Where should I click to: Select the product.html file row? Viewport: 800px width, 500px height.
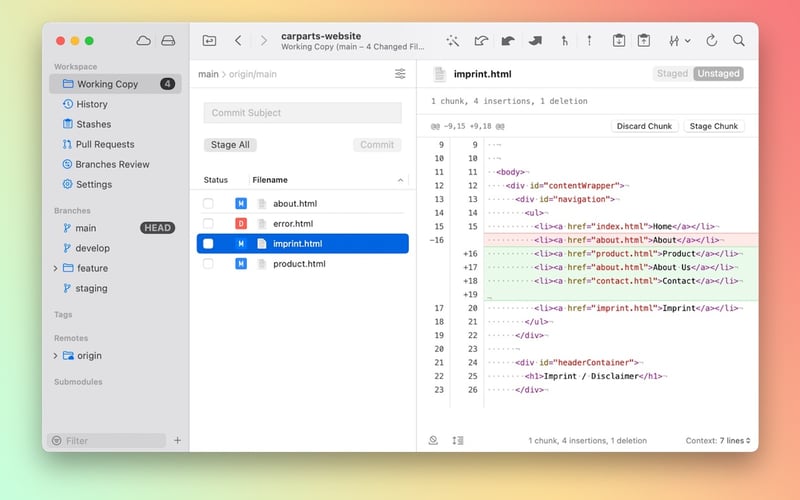[303, 264]
